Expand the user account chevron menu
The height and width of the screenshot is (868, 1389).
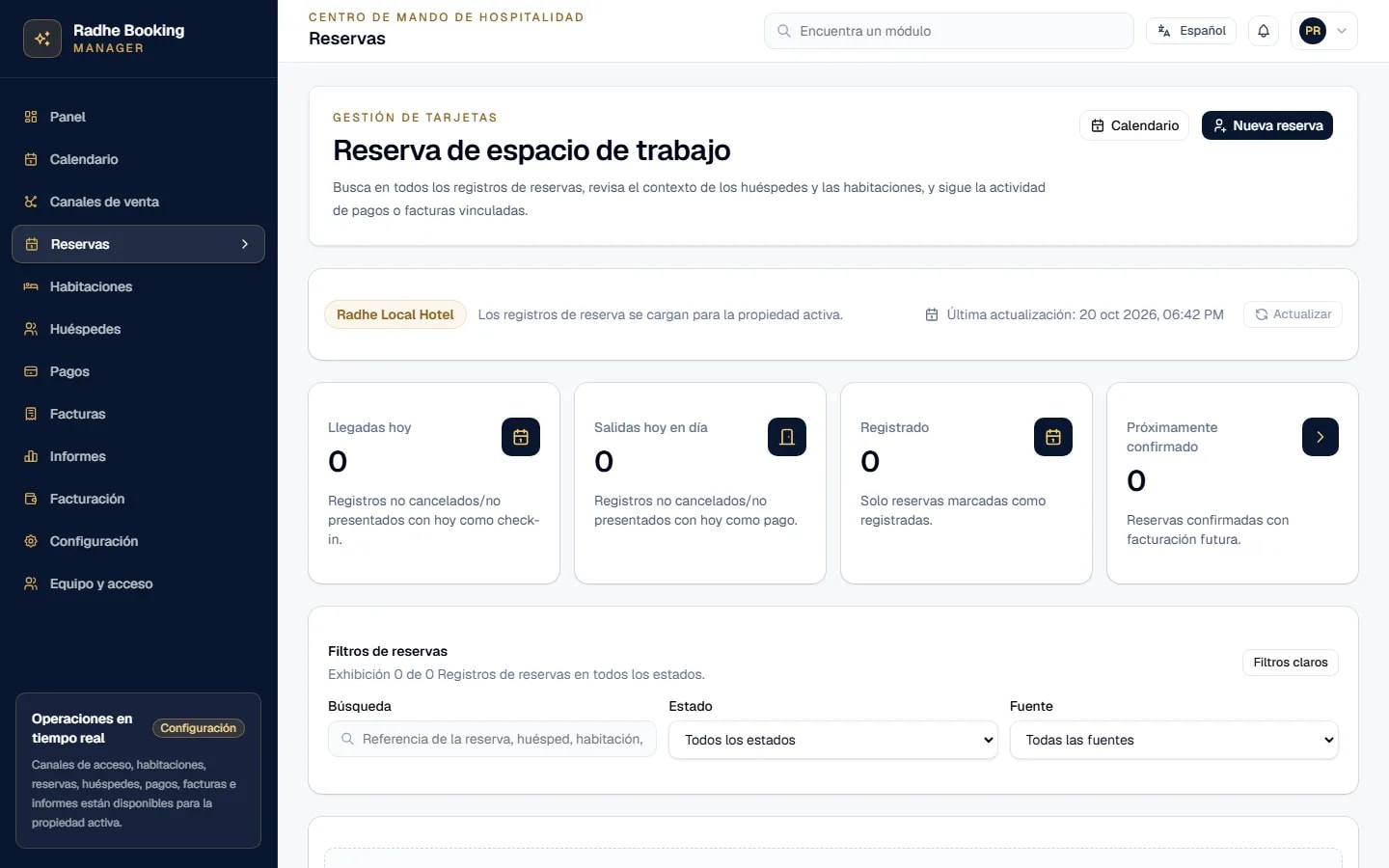click(1342, 31)
